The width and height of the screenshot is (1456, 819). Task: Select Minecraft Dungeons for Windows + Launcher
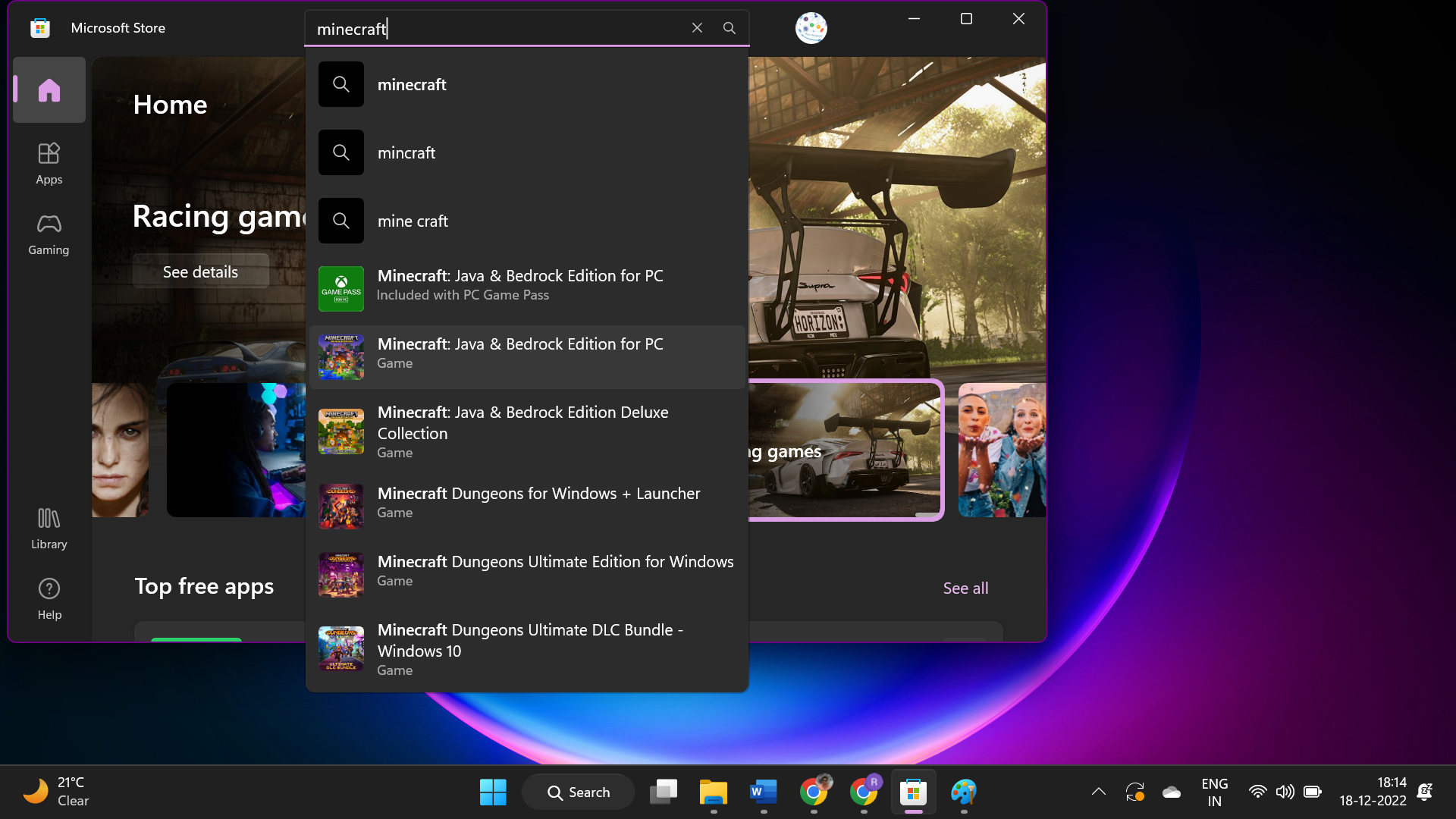tap(538, 501)
